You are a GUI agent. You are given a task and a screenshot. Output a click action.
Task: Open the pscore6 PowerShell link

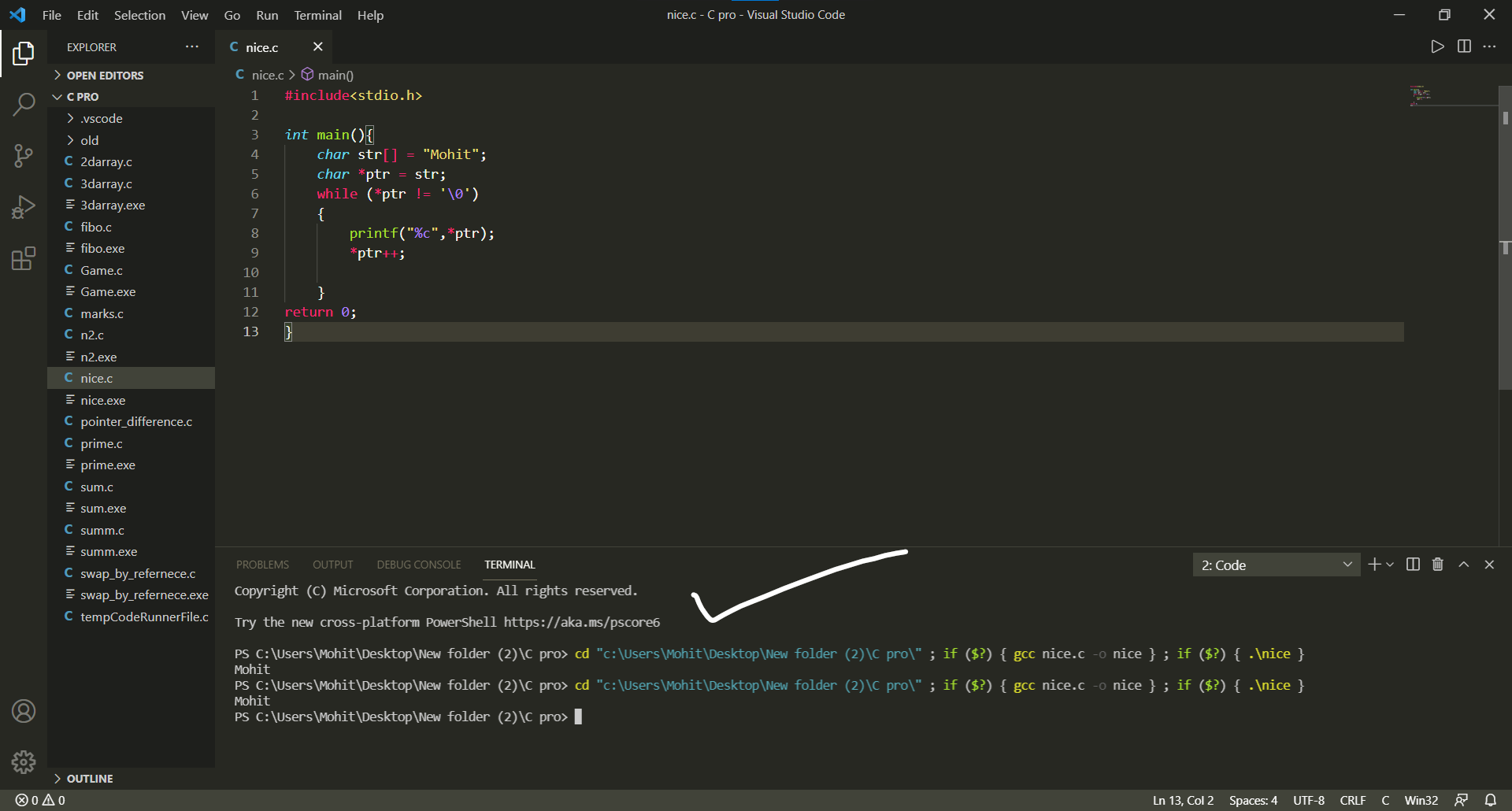click(581, 621)
